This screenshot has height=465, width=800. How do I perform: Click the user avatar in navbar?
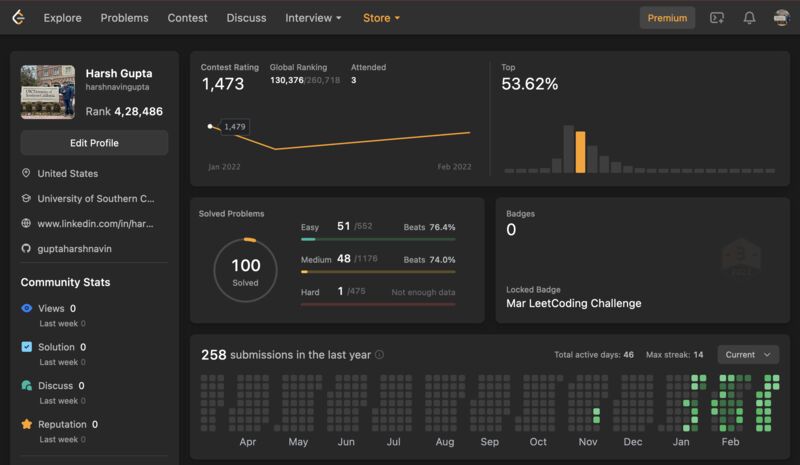[x=782, y=18]
